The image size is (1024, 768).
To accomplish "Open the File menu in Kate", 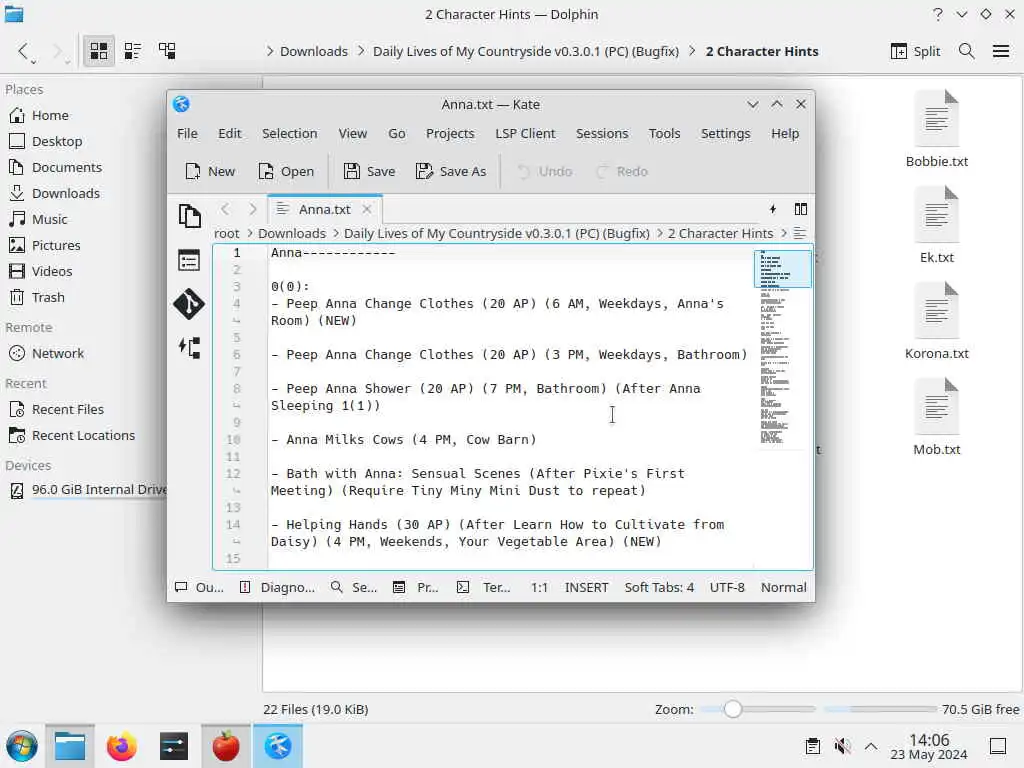I will click(x=187, y=133).
